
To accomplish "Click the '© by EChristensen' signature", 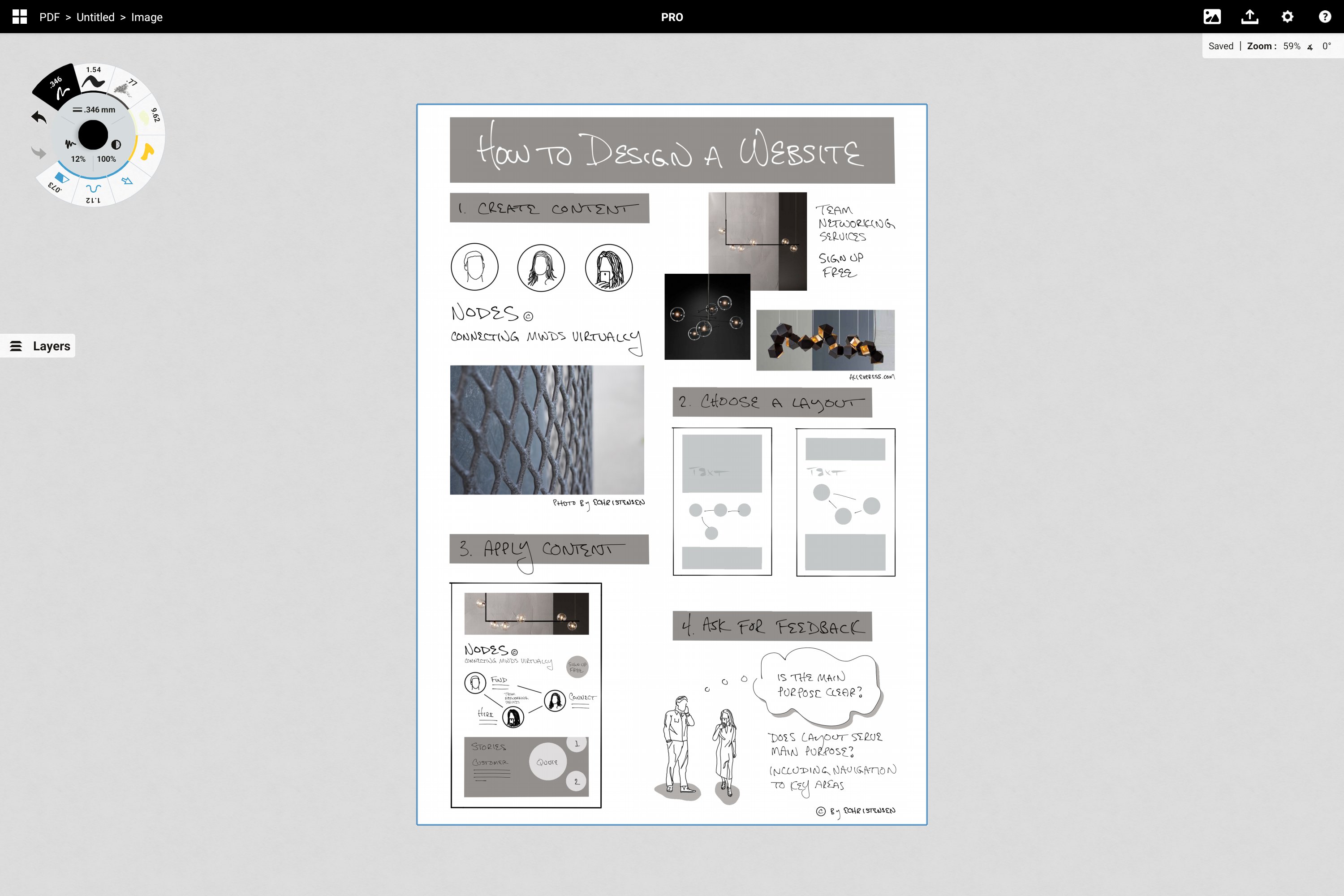I will (855, 811).
